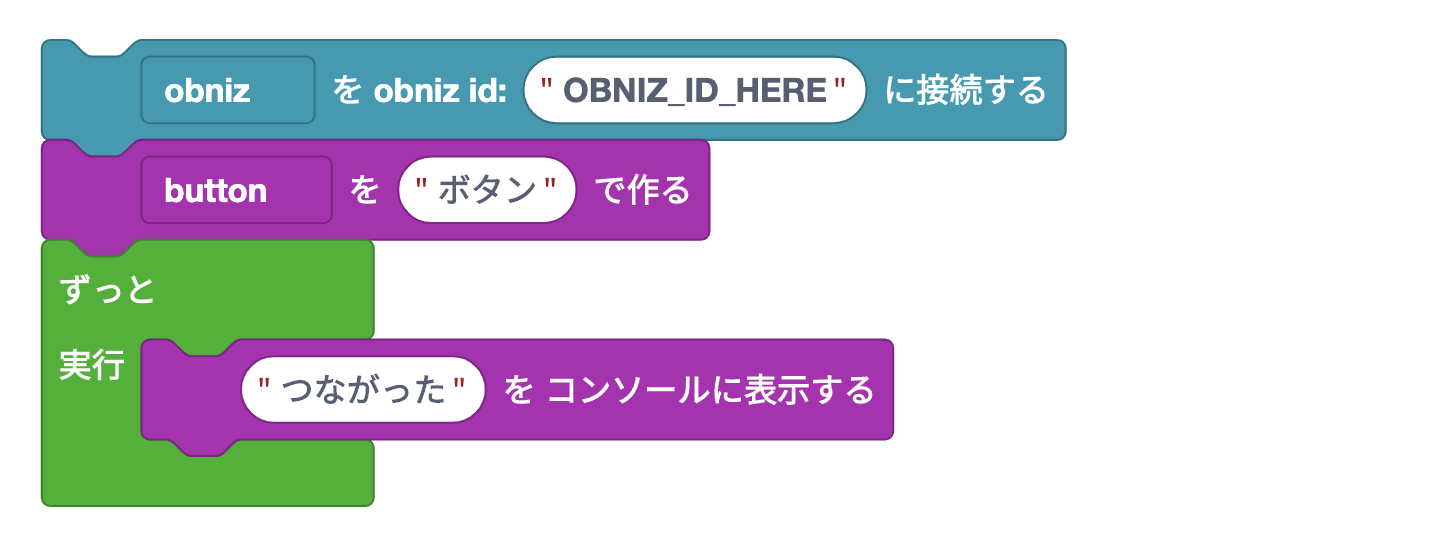1434x542 pixels.
Task: Click the "を obniz id:" label
Action: point(419,91)
